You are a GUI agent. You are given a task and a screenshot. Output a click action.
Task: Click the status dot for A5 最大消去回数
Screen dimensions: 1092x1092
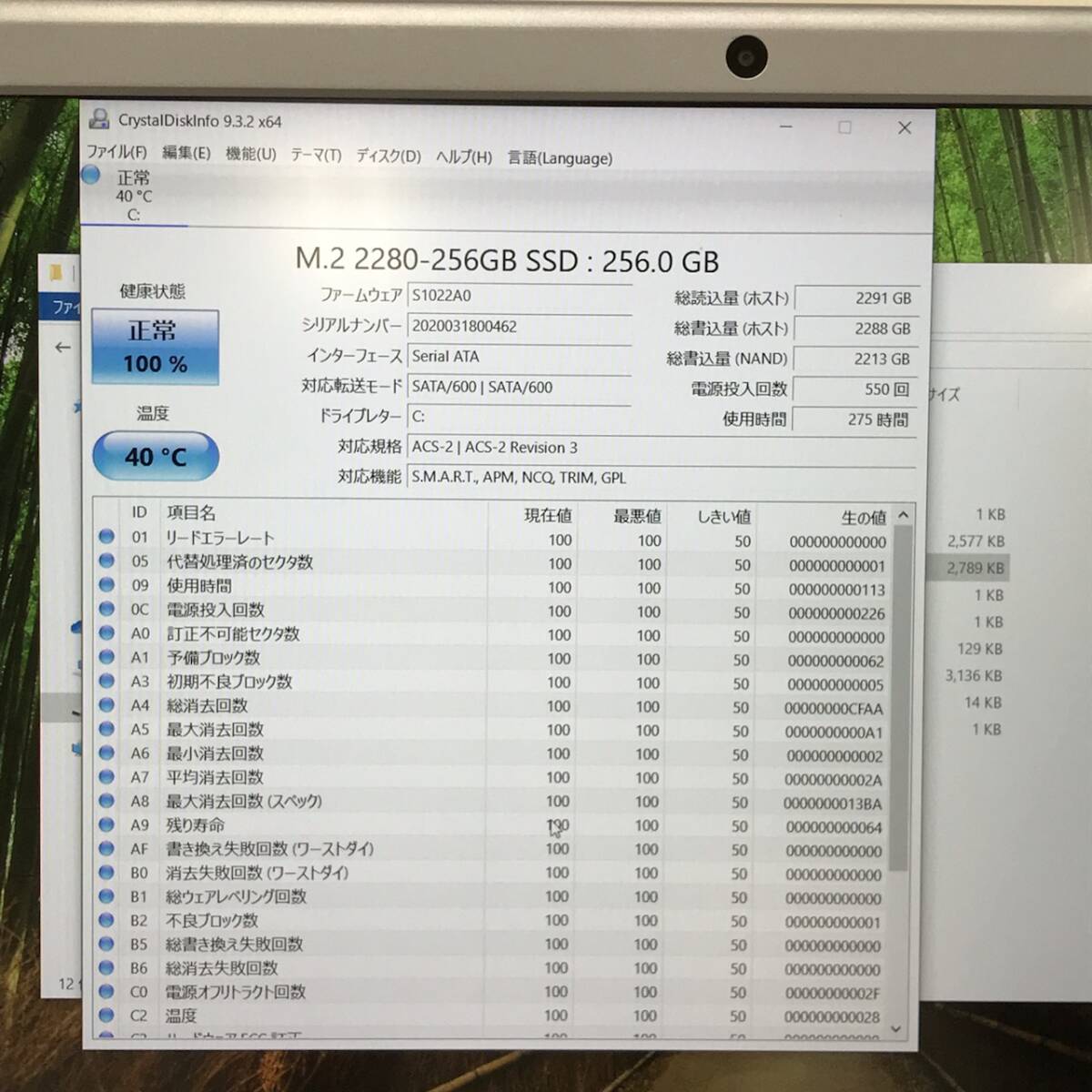[x=106, y=728]
